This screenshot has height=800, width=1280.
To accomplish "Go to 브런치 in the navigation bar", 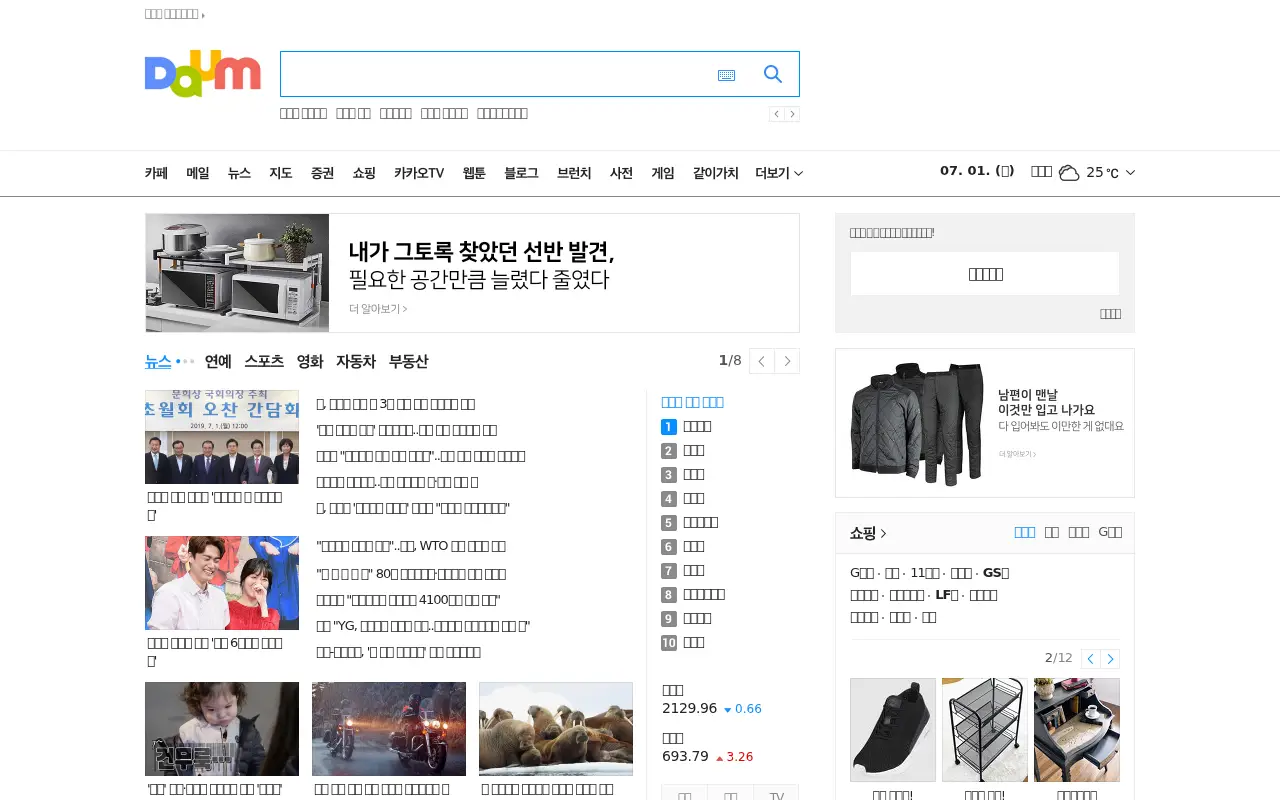I will [574, 173].
